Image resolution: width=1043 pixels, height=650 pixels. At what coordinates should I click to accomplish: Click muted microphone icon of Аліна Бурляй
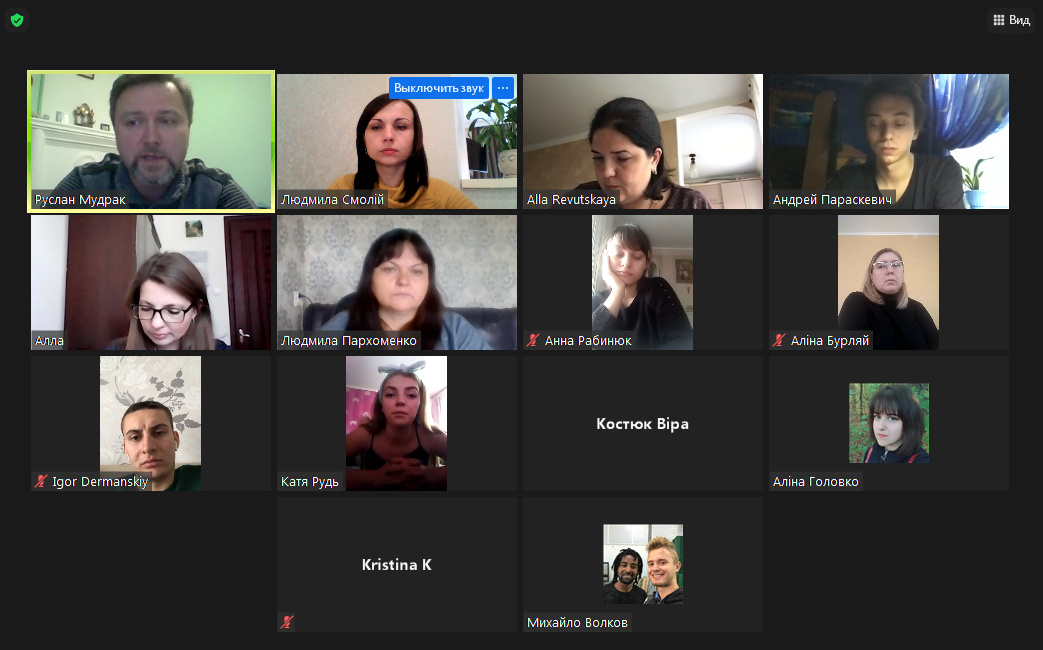pos(779,341)
